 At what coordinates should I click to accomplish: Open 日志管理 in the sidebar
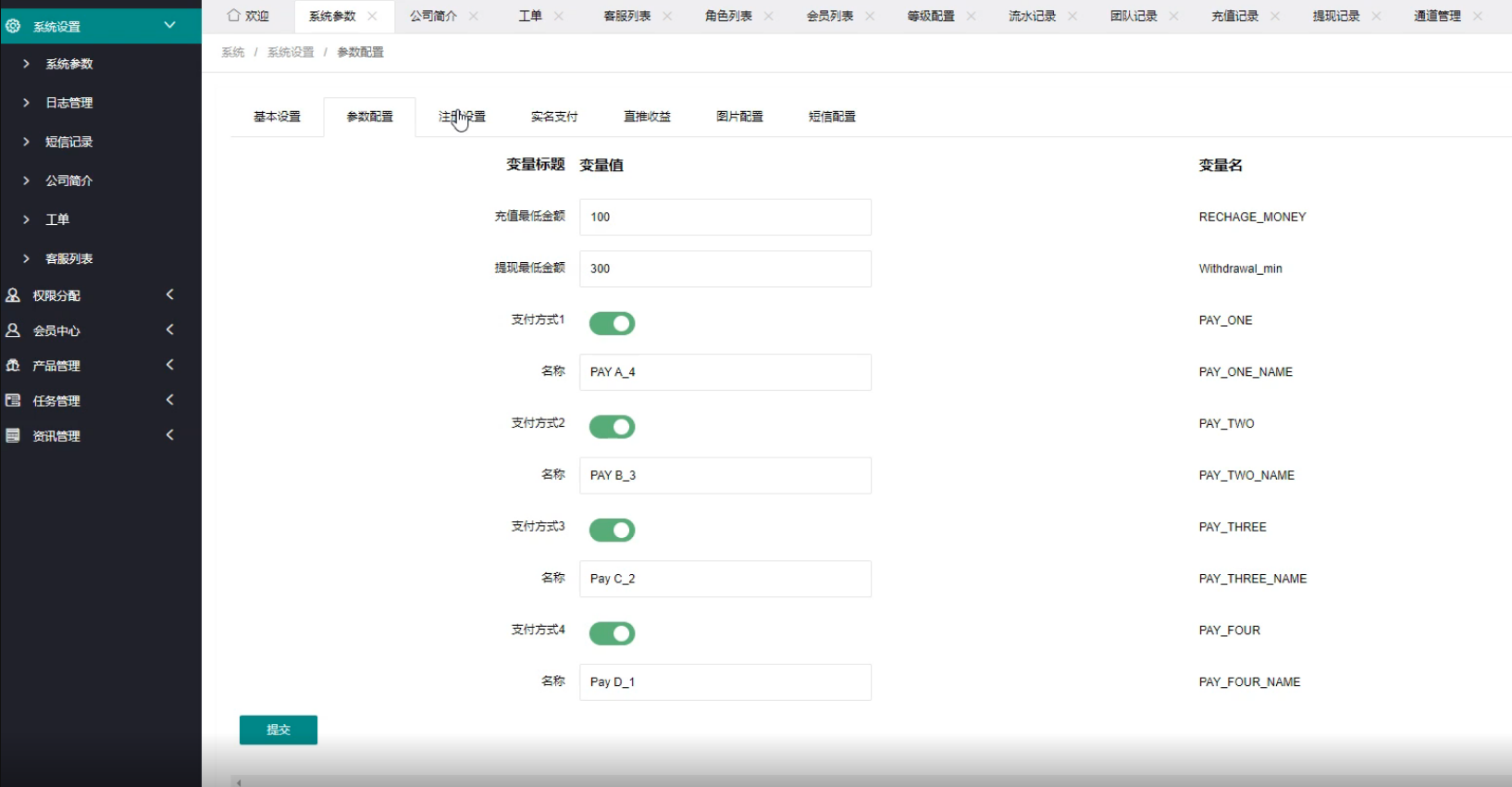click(x=69, y=103)
